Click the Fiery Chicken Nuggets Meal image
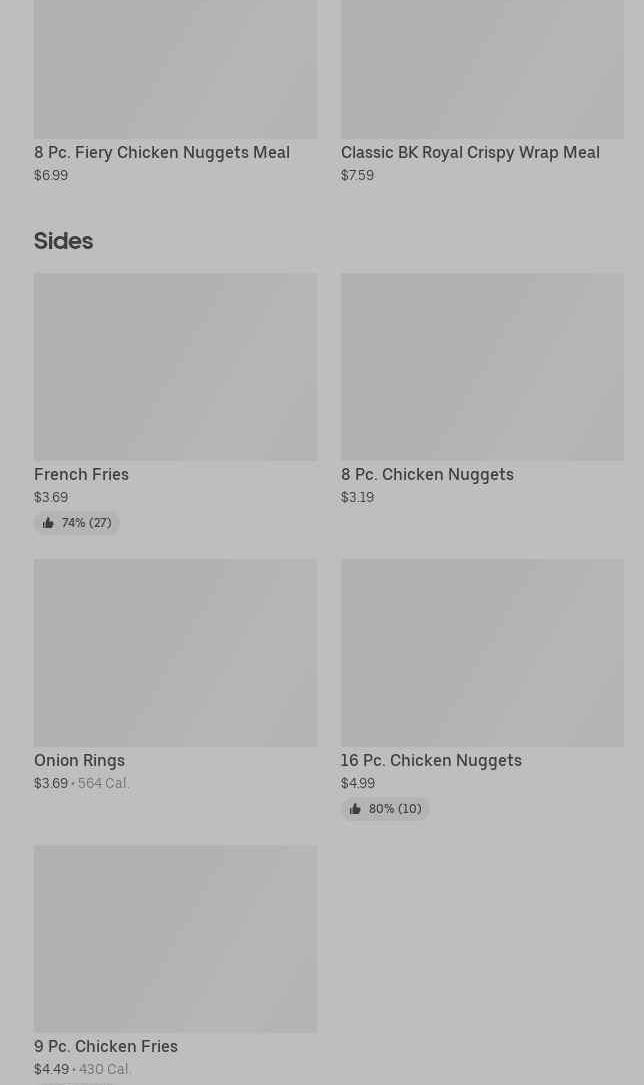Screen dimensions: 644x1085 pyautogui.click(x=176, y=69)
